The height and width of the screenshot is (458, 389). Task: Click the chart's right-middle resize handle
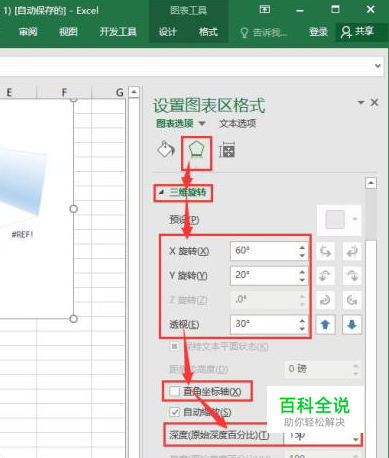click(74, 209)
